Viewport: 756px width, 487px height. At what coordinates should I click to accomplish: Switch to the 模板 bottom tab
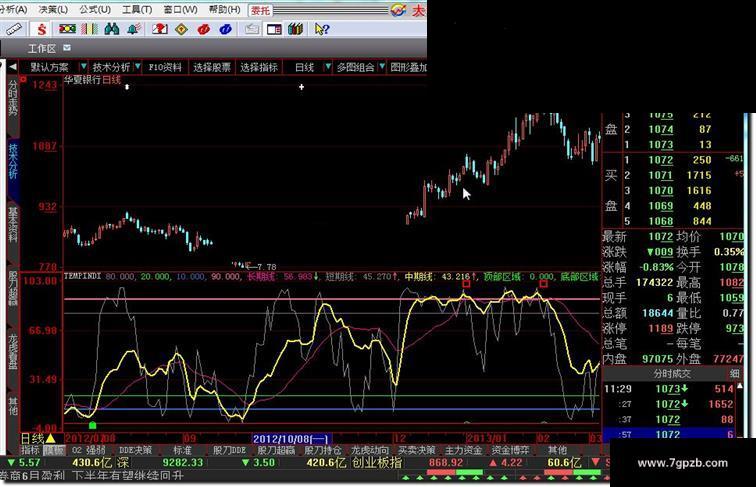tap(54, 450)
